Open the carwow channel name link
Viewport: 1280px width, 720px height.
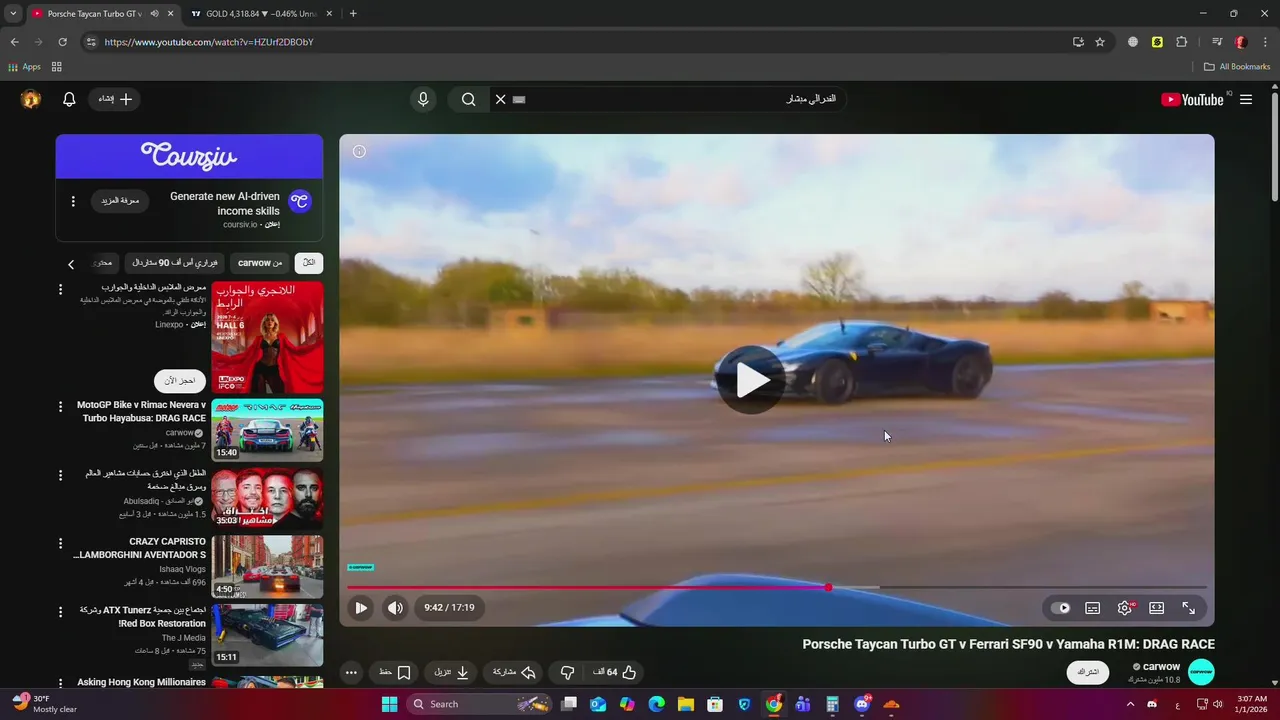[1161, 666]
